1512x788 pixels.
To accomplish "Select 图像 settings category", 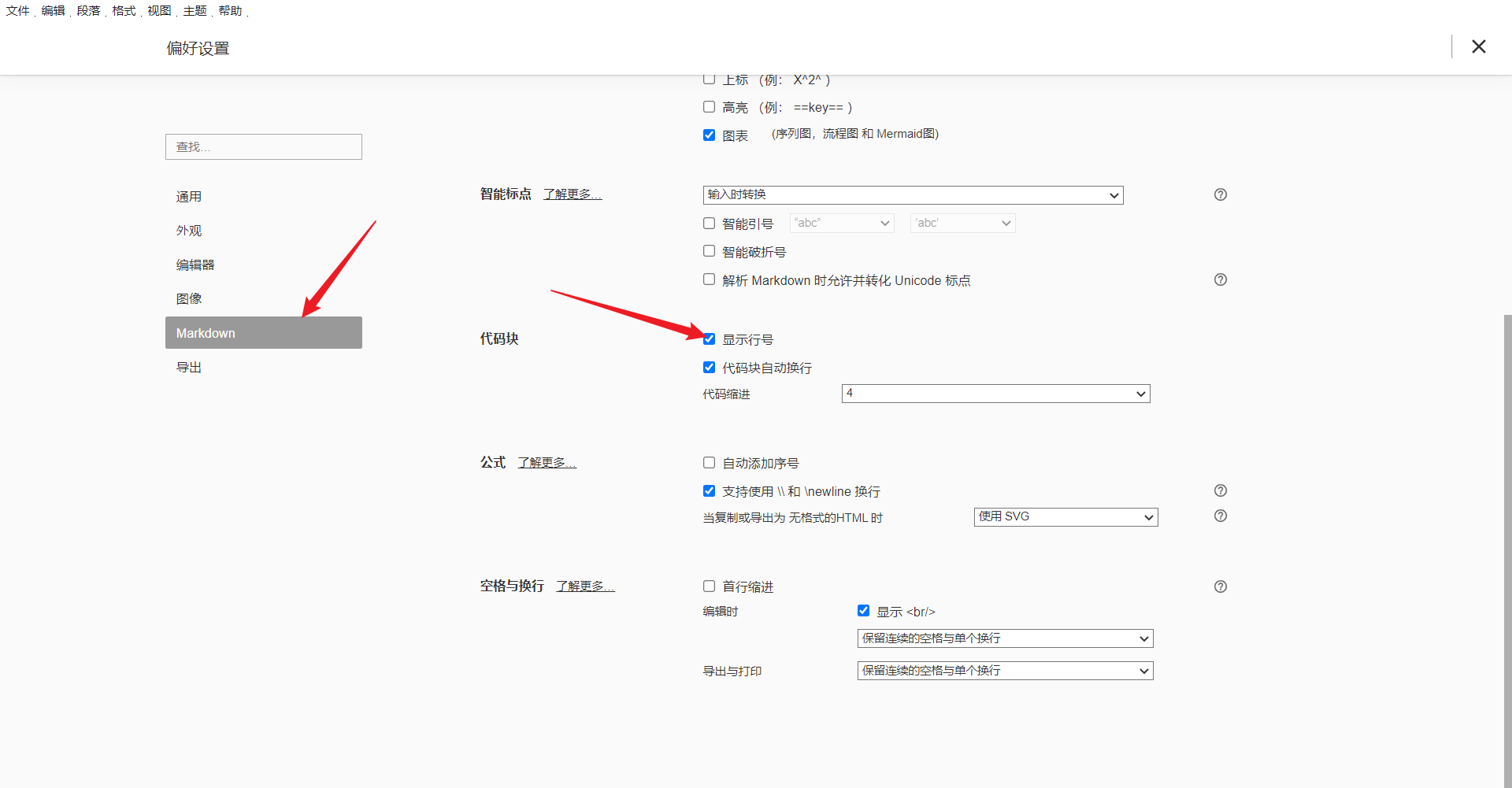I will coord(264,299).
